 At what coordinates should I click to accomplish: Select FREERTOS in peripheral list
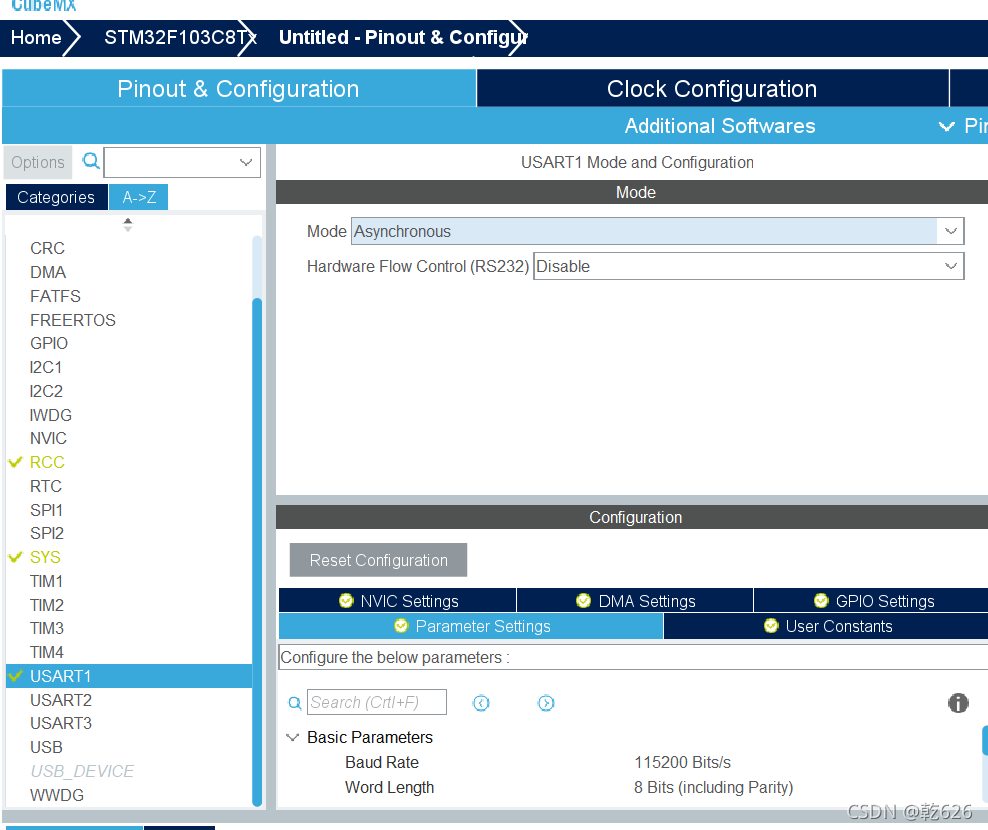(x=73, y=320)
